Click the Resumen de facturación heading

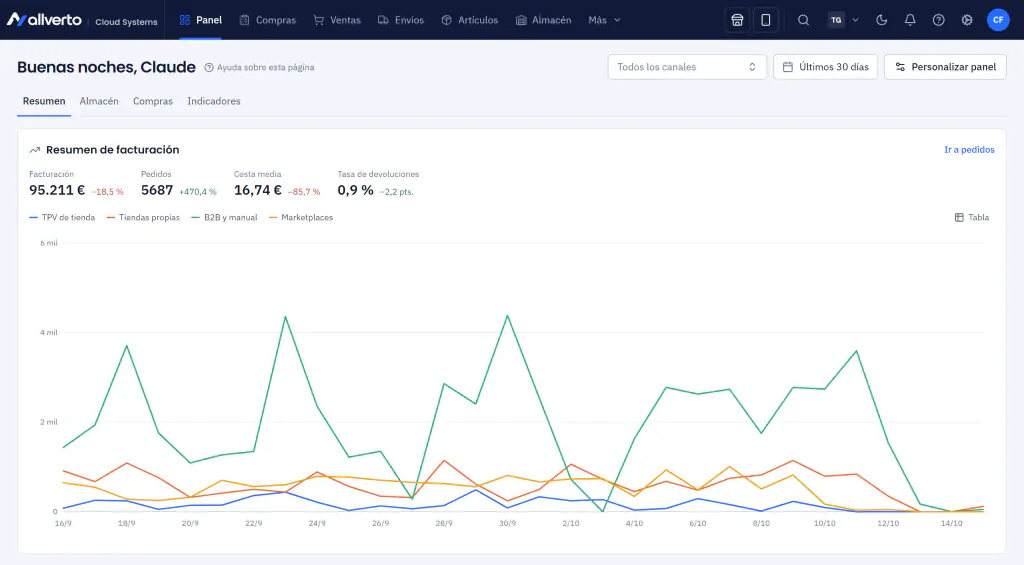(112, 150)
